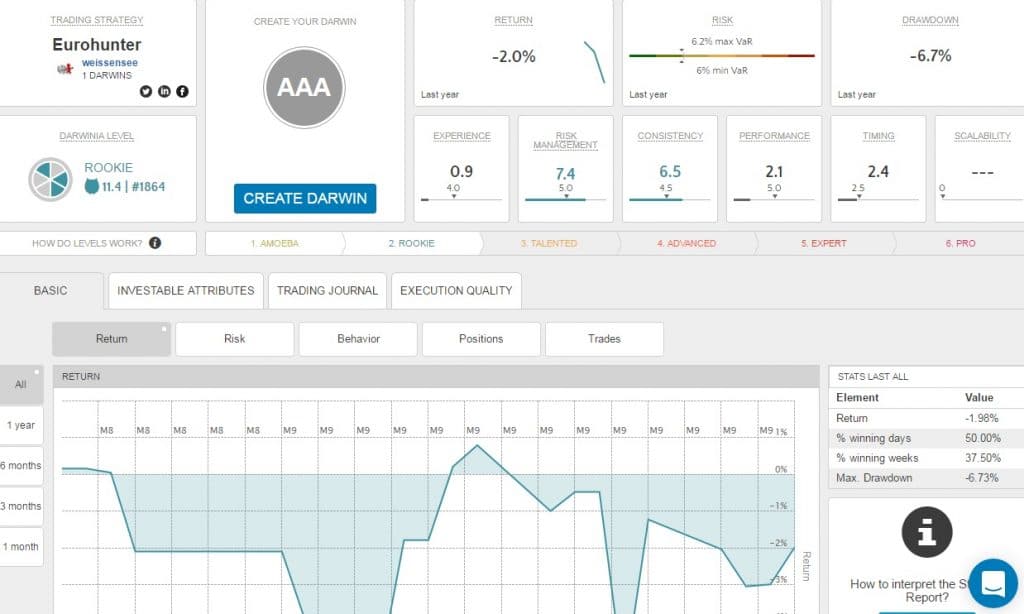Select the All time range option
Screen dimensions: 1024x614
click(21, 384)
